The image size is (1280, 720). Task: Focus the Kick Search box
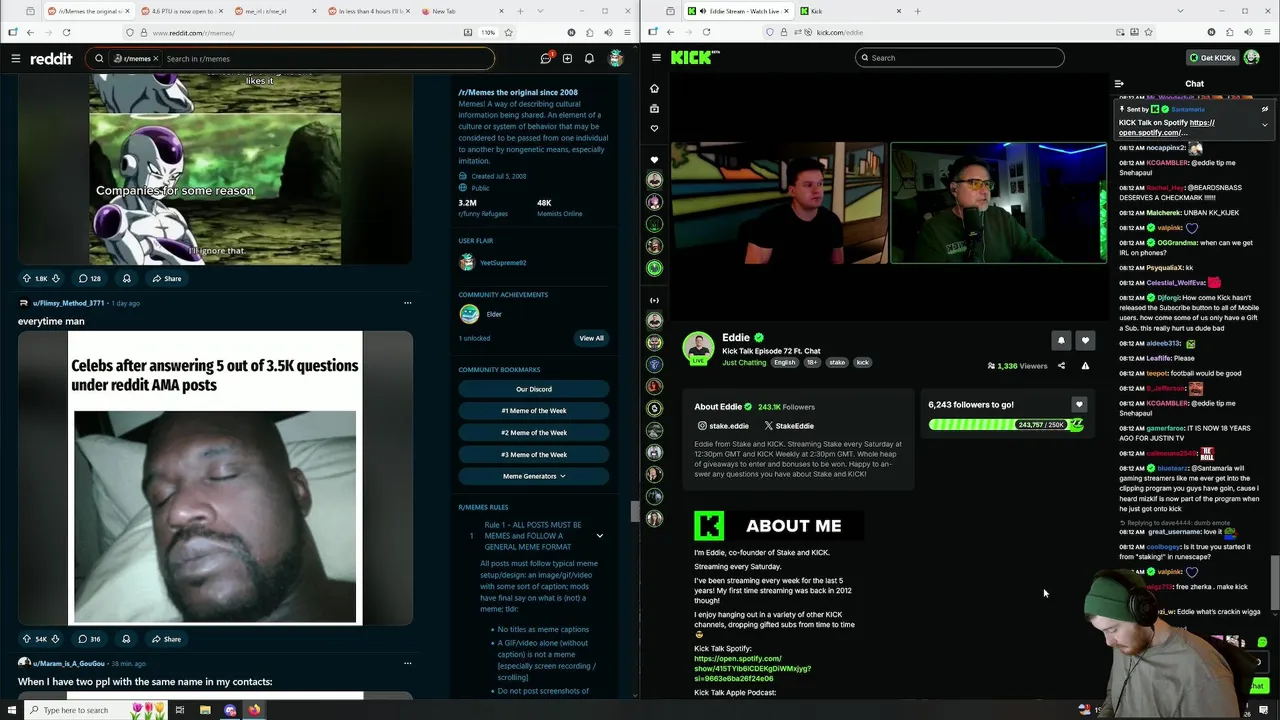960,58
